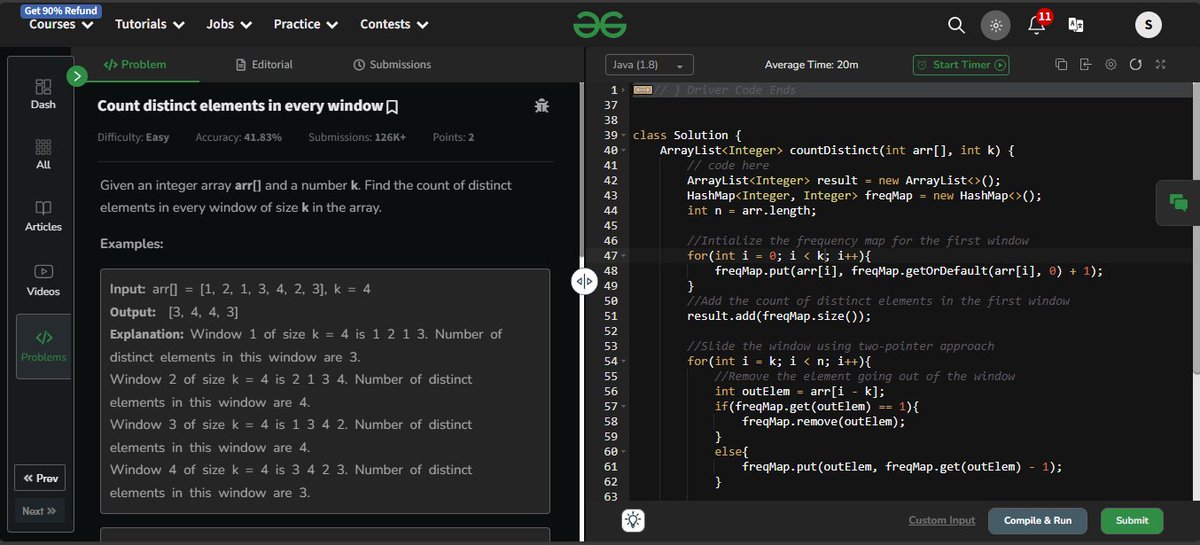Open the search magnifier icon
The width and height of the screenshot is (1200, 545).
click(956, 25)
